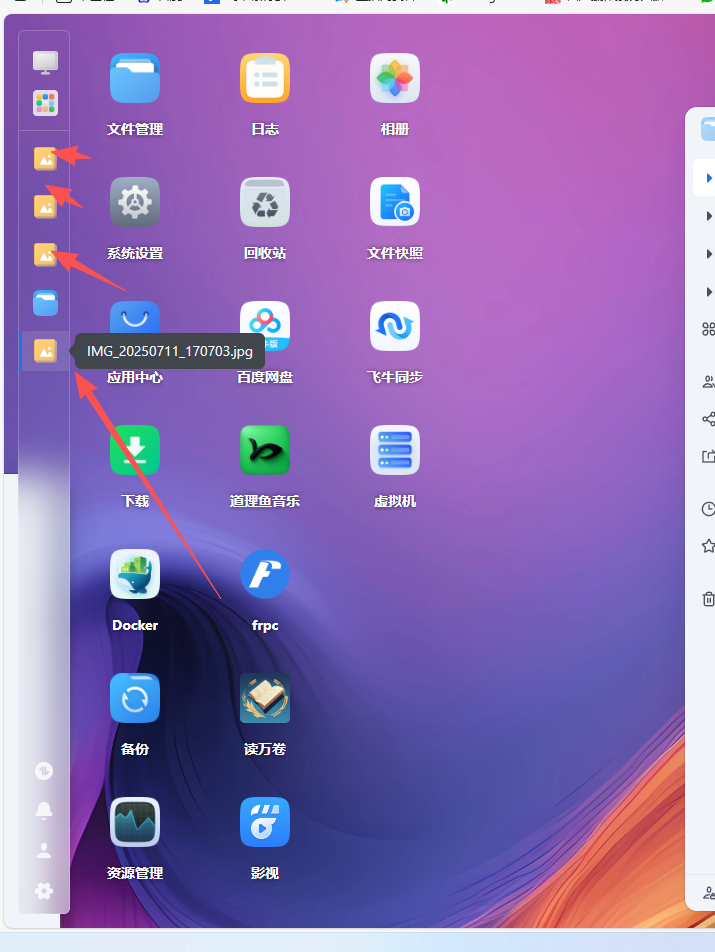Launch the Docker app
715x952 pixels.
[135, 574]
